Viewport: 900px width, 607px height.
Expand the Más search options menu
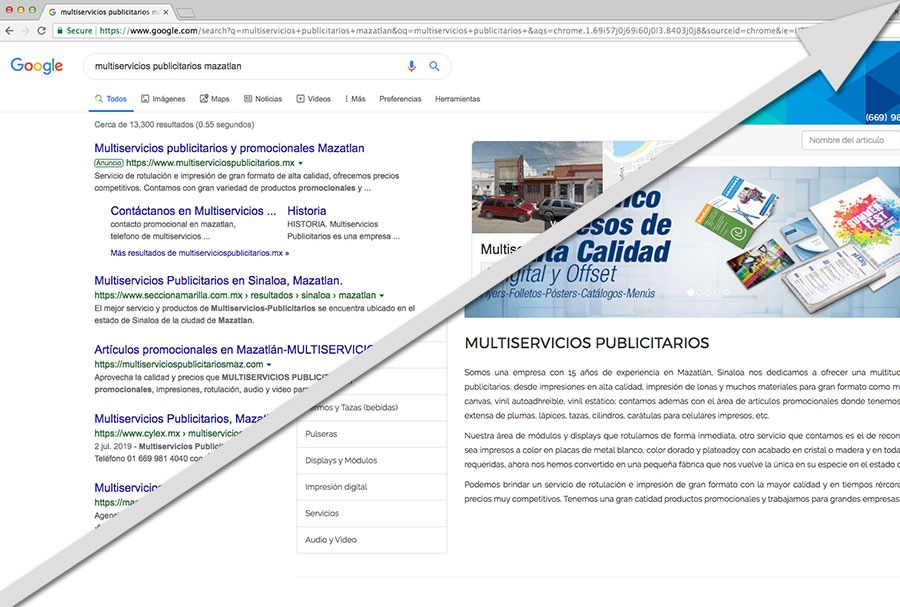[355, 99]
